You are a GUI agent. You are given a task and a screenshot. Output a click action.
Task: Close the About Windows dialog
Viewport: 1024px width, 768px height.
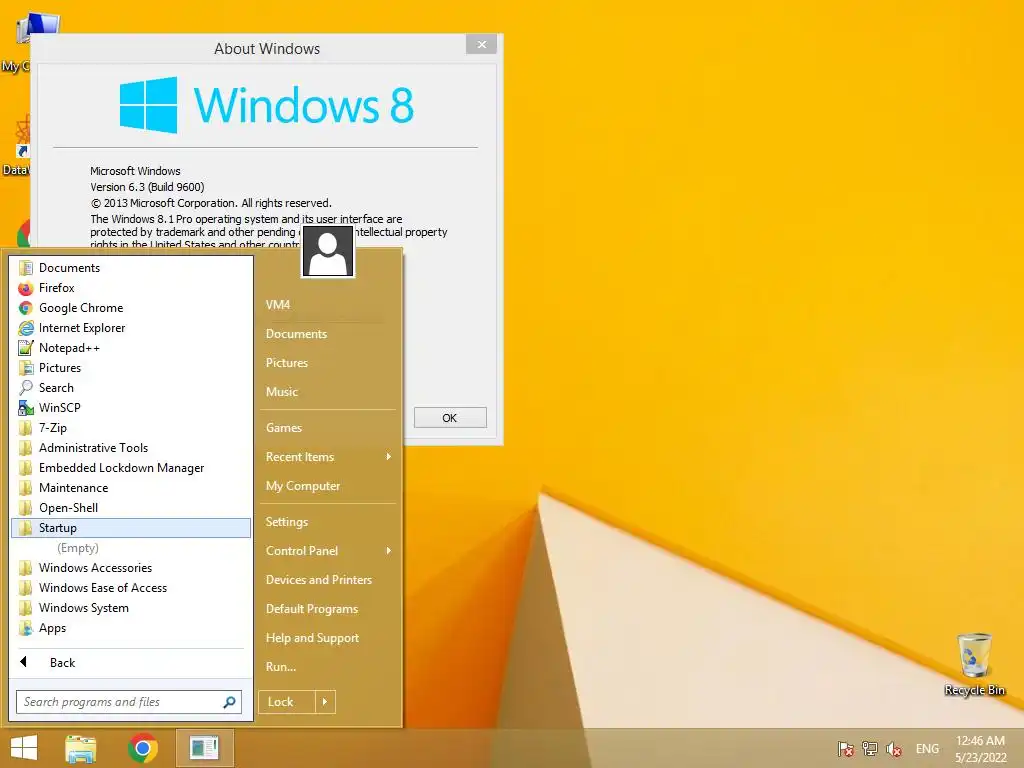click(x=481, y=44)
